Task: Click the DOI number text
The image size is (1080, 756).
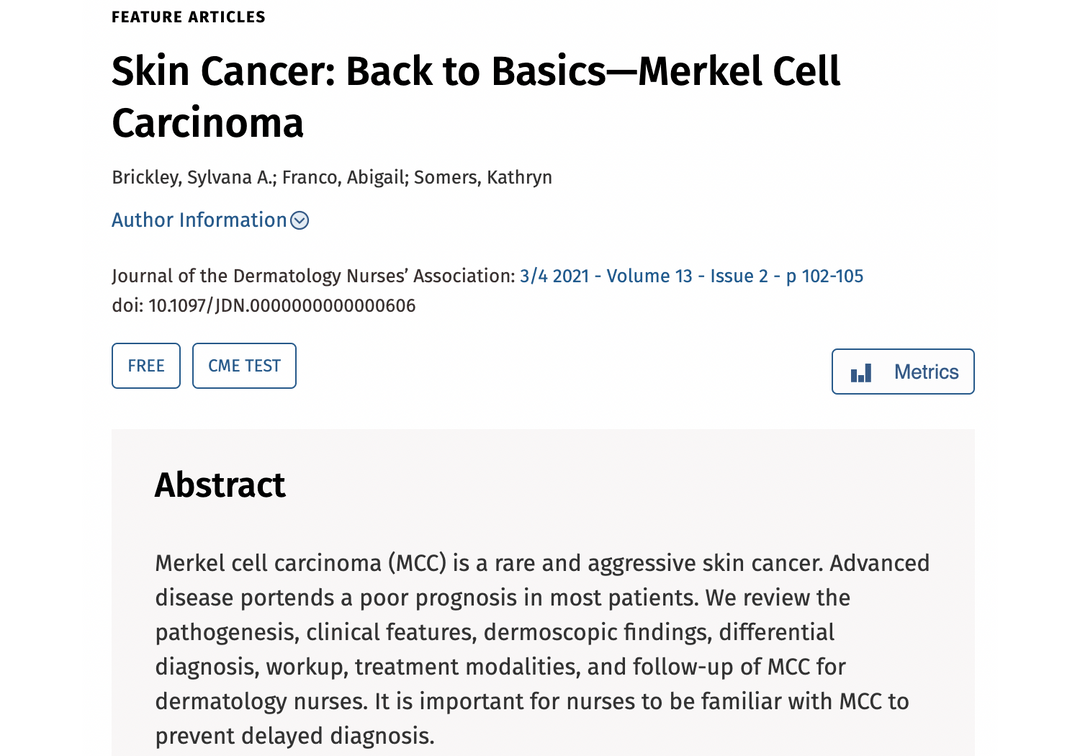Action: point(282,306)
